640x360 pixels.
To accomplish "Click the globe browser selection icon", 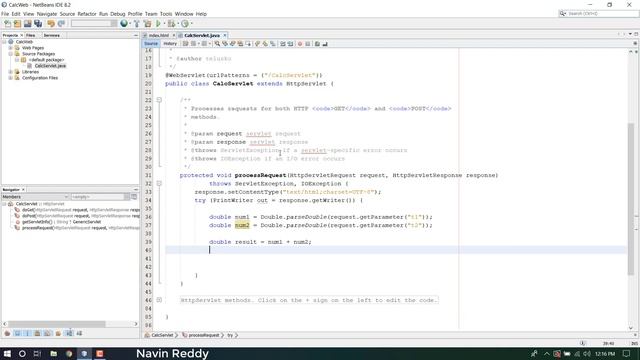I will point(124,24).
